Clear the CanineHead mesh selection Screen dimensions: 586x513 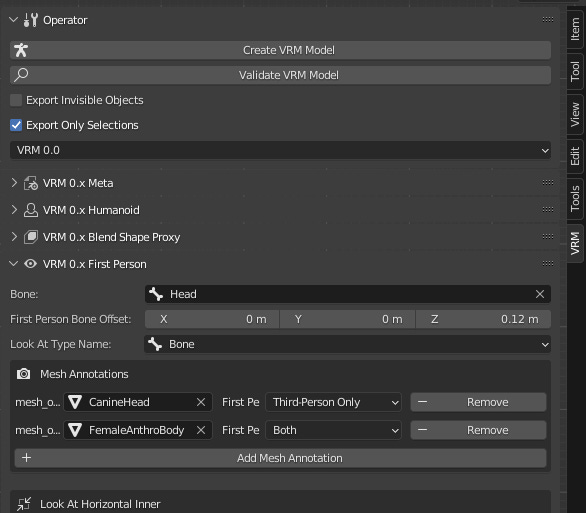tap(201, 402)
